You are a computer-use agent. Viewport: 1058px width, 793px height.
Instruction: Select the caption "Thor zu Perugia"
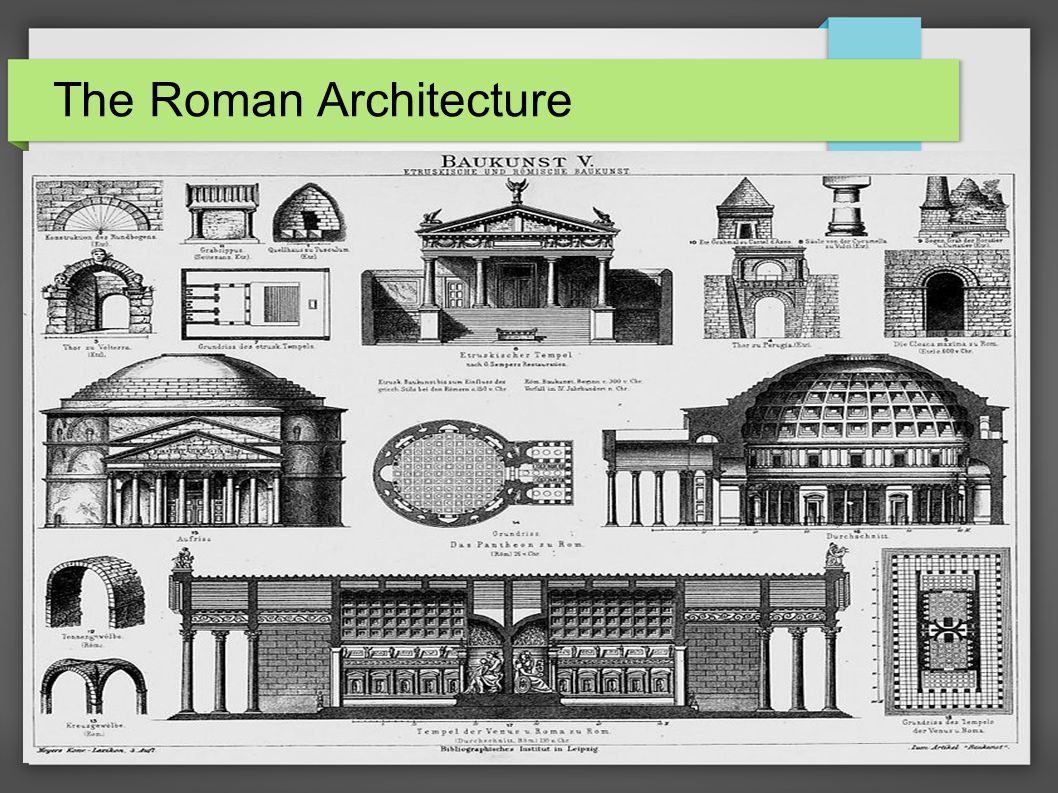(x=771, y=345)
